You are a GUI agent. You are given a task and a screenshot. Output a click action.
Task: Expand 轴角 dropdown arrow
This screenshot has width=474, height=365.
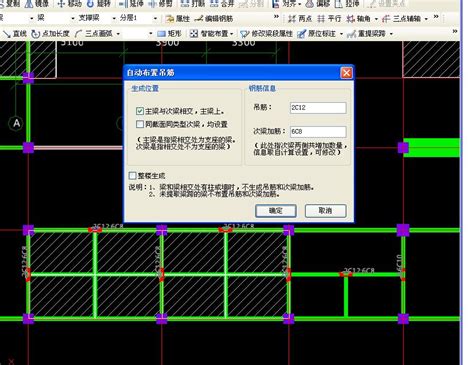click(376, 19)
